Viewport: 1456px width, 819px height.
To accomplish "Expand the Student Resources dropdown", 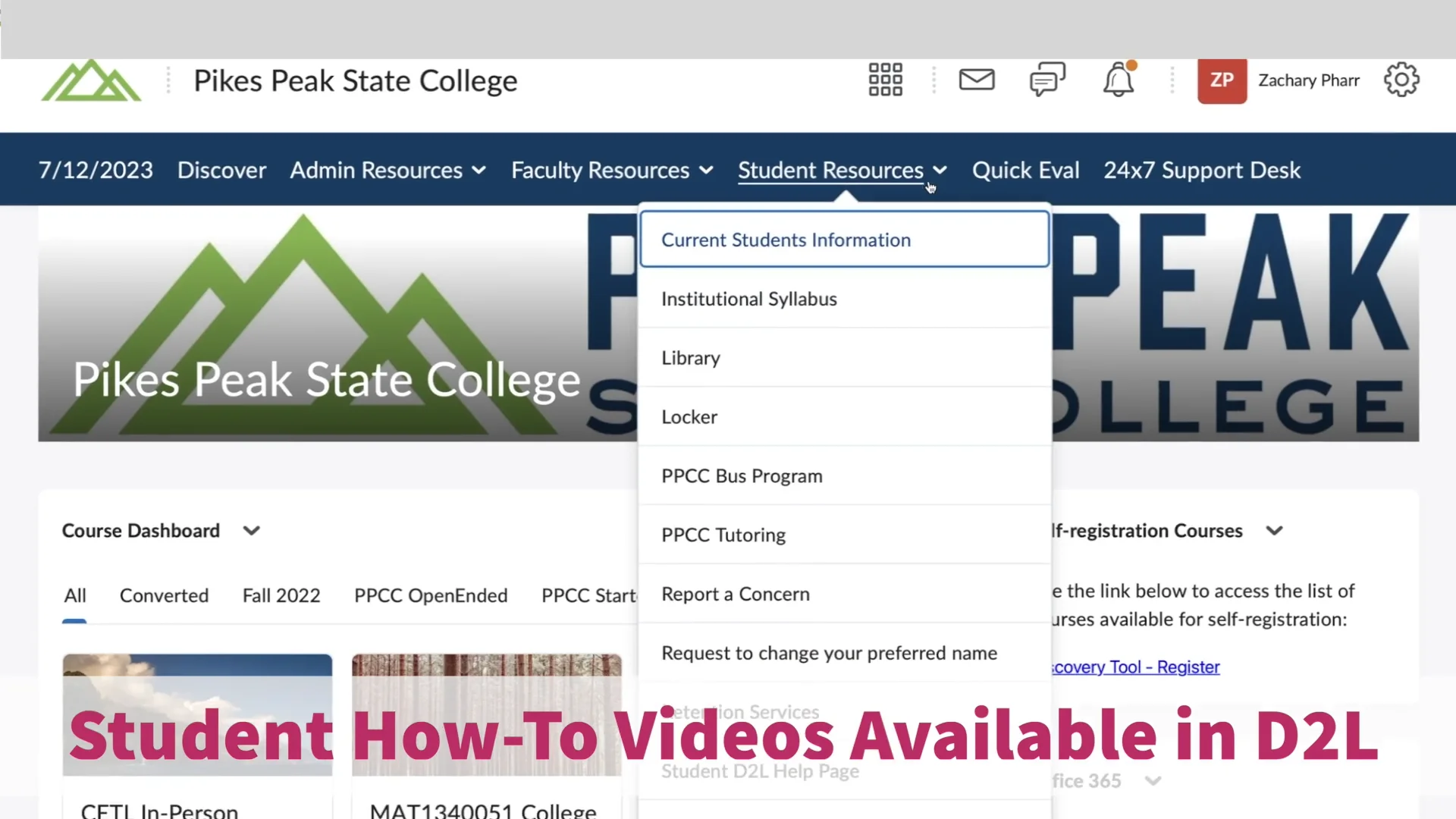I will click(842, 170).
